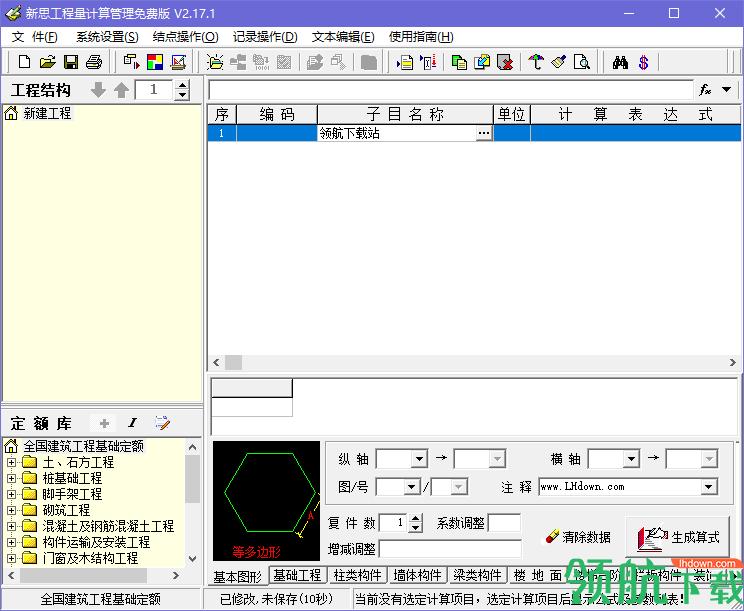
Task: Increase the 复件数 value with up arrow
Action: point(416,519)
